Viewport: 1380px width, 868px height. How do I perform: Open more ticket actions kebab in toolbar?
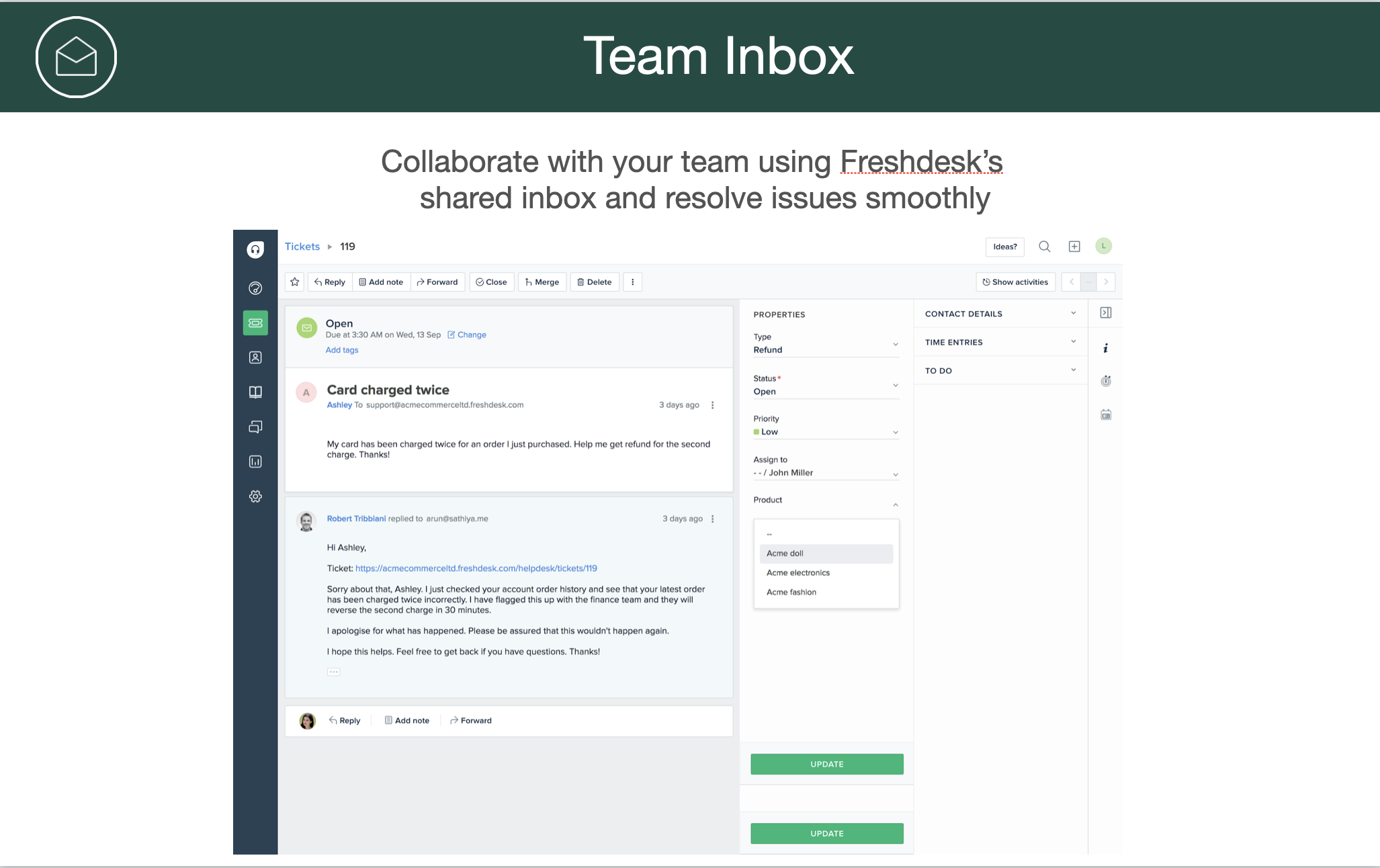click(632, 282)
